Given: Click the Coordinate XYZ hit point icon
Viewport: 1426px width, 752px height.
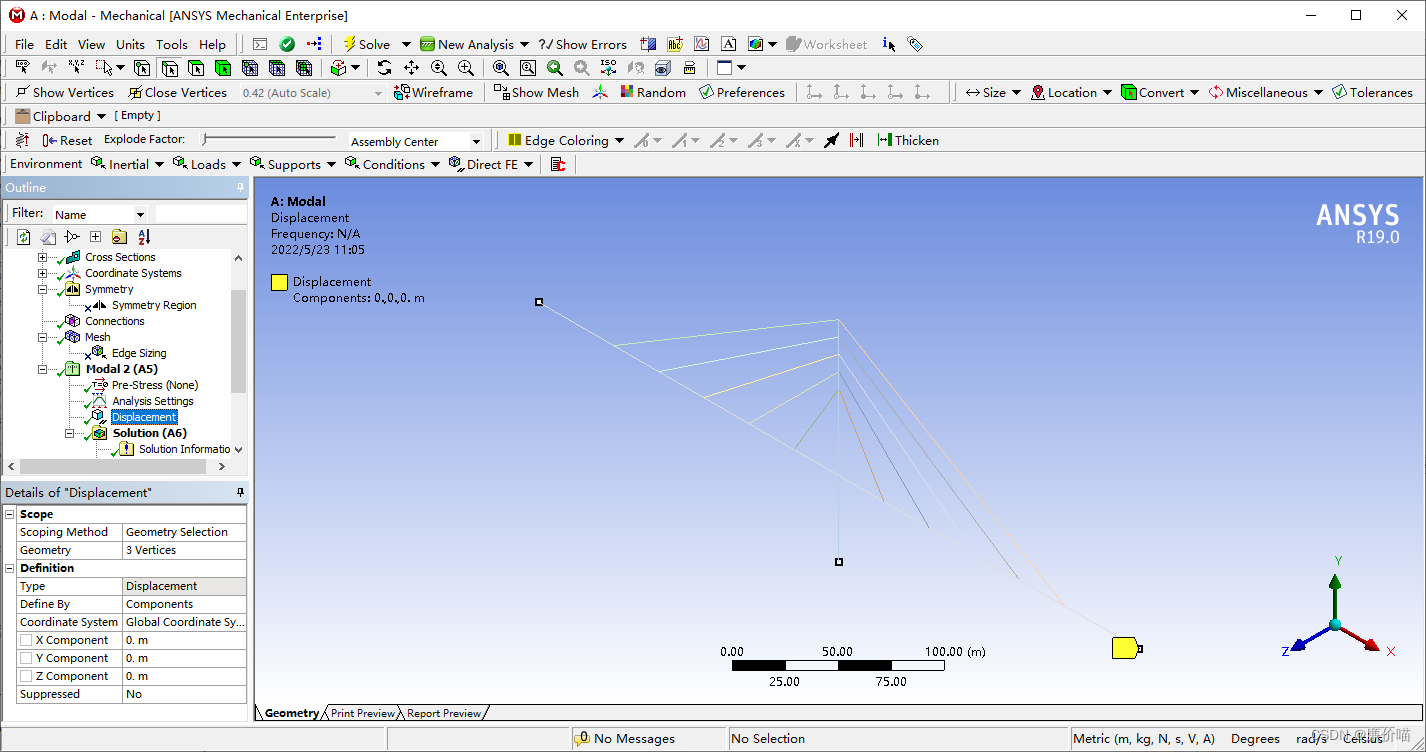Looking at the screenshot, I should (76, 68).
